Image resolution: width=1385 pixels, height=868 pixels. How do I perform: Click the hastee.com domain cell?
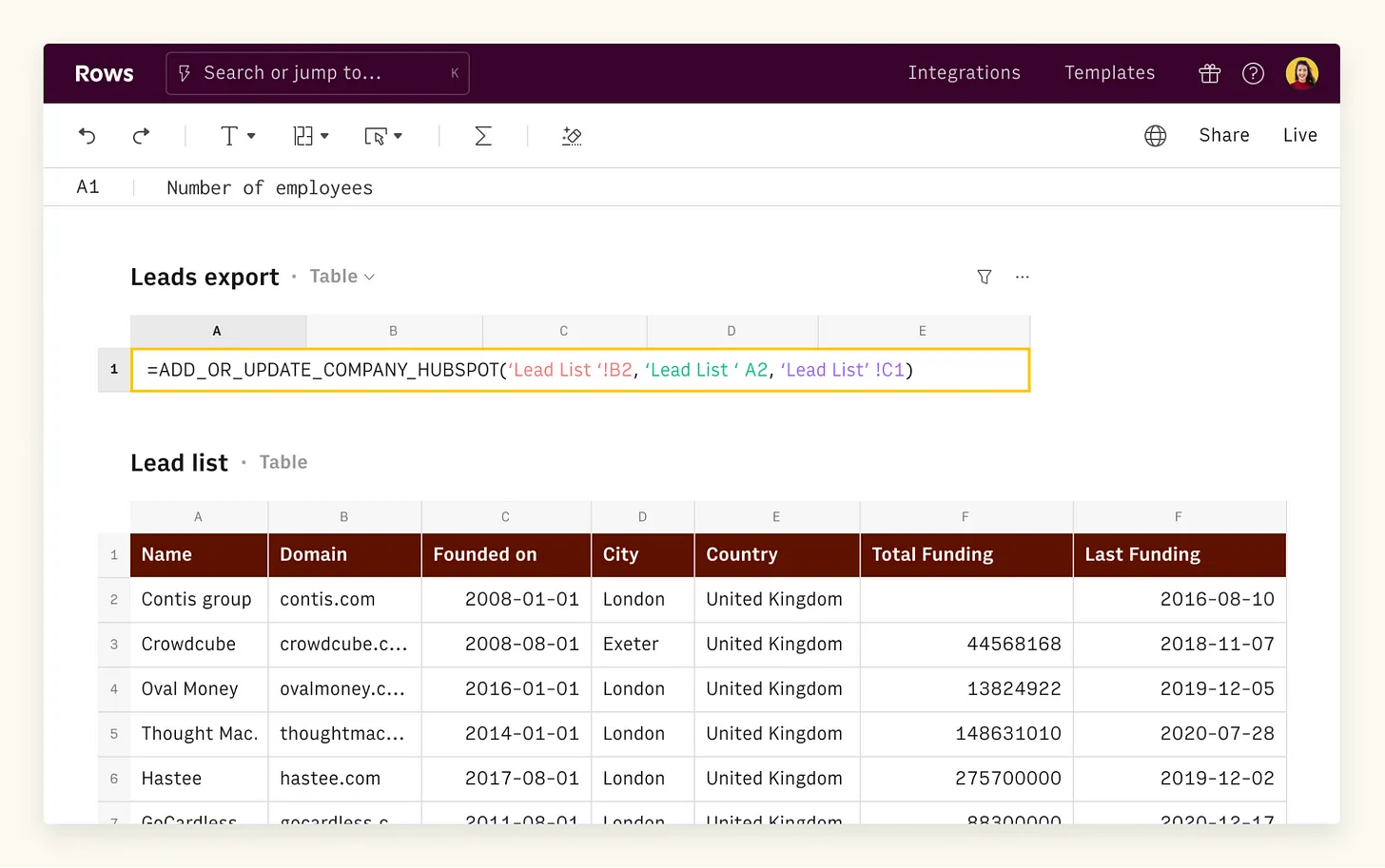pyautogui.click(x=344, y=779)
